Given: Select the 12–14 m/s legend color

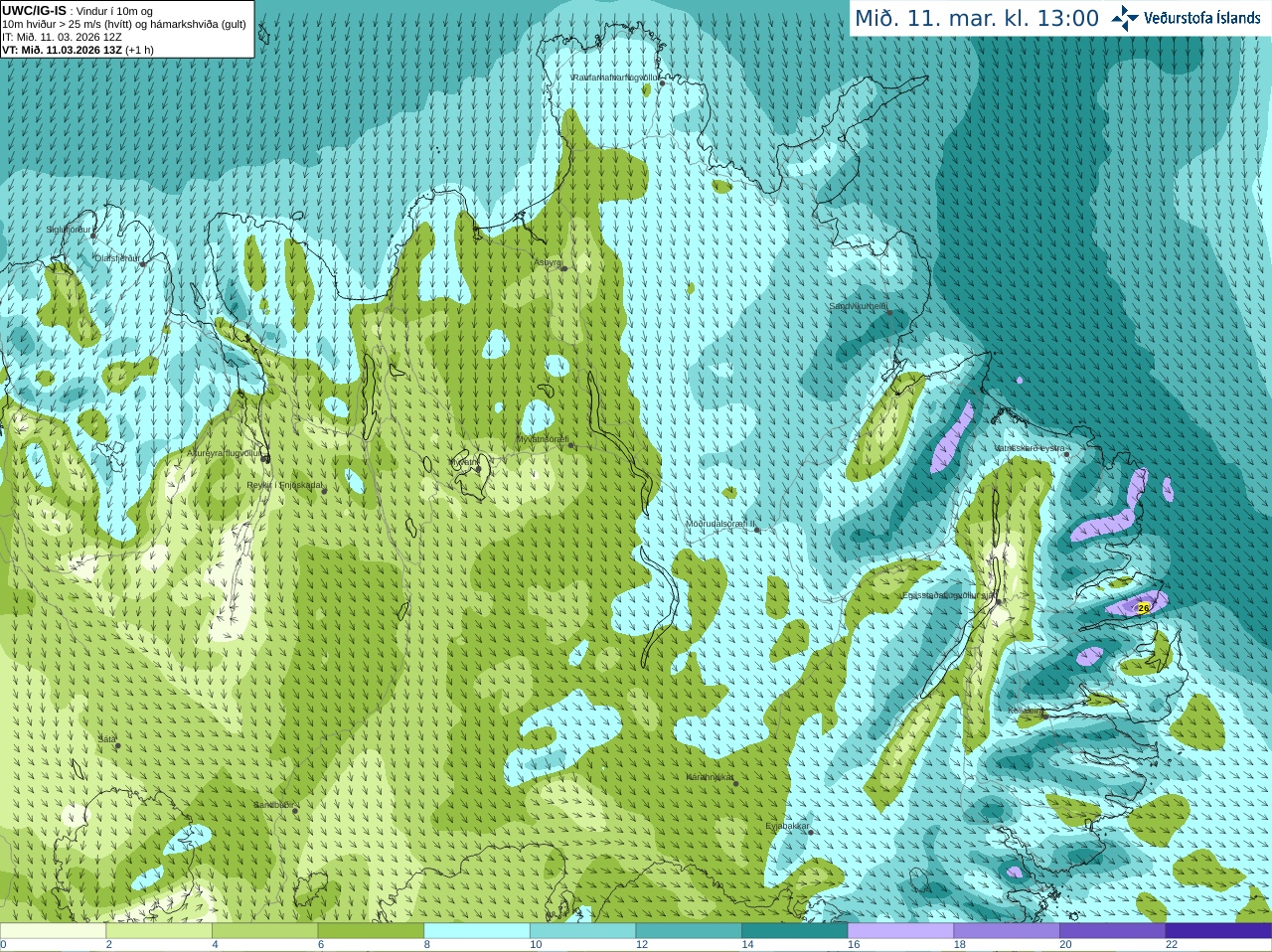Looking at the screenshot, I should tap(689, 931).
